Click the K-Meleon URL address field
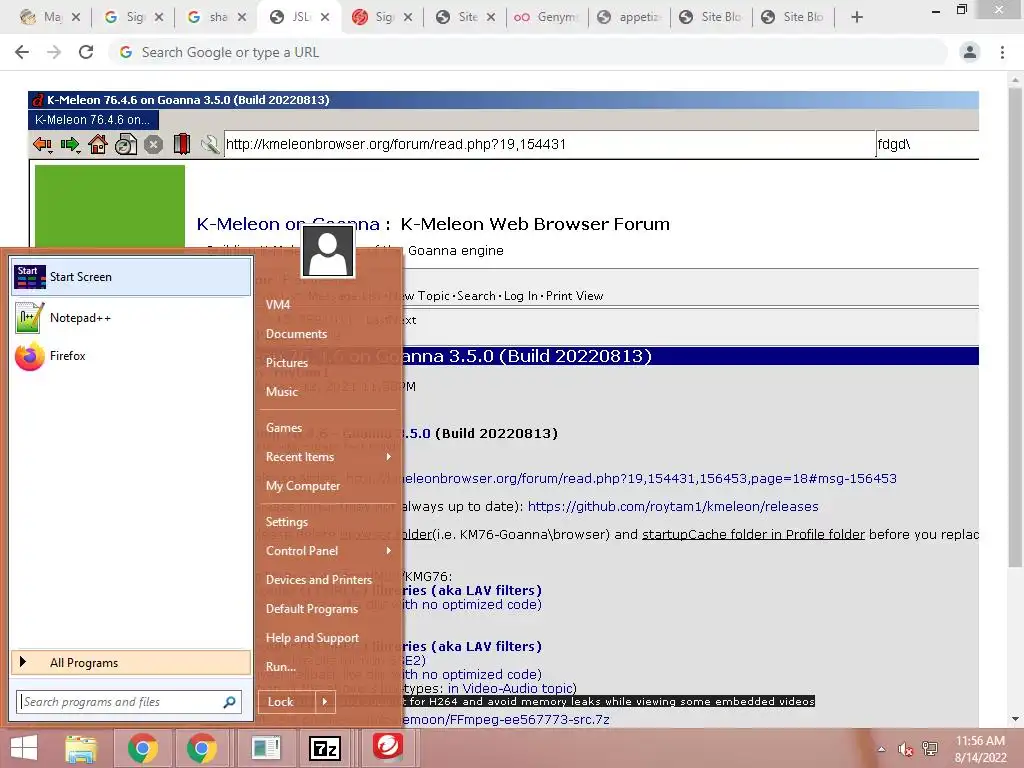 point(549,144)
